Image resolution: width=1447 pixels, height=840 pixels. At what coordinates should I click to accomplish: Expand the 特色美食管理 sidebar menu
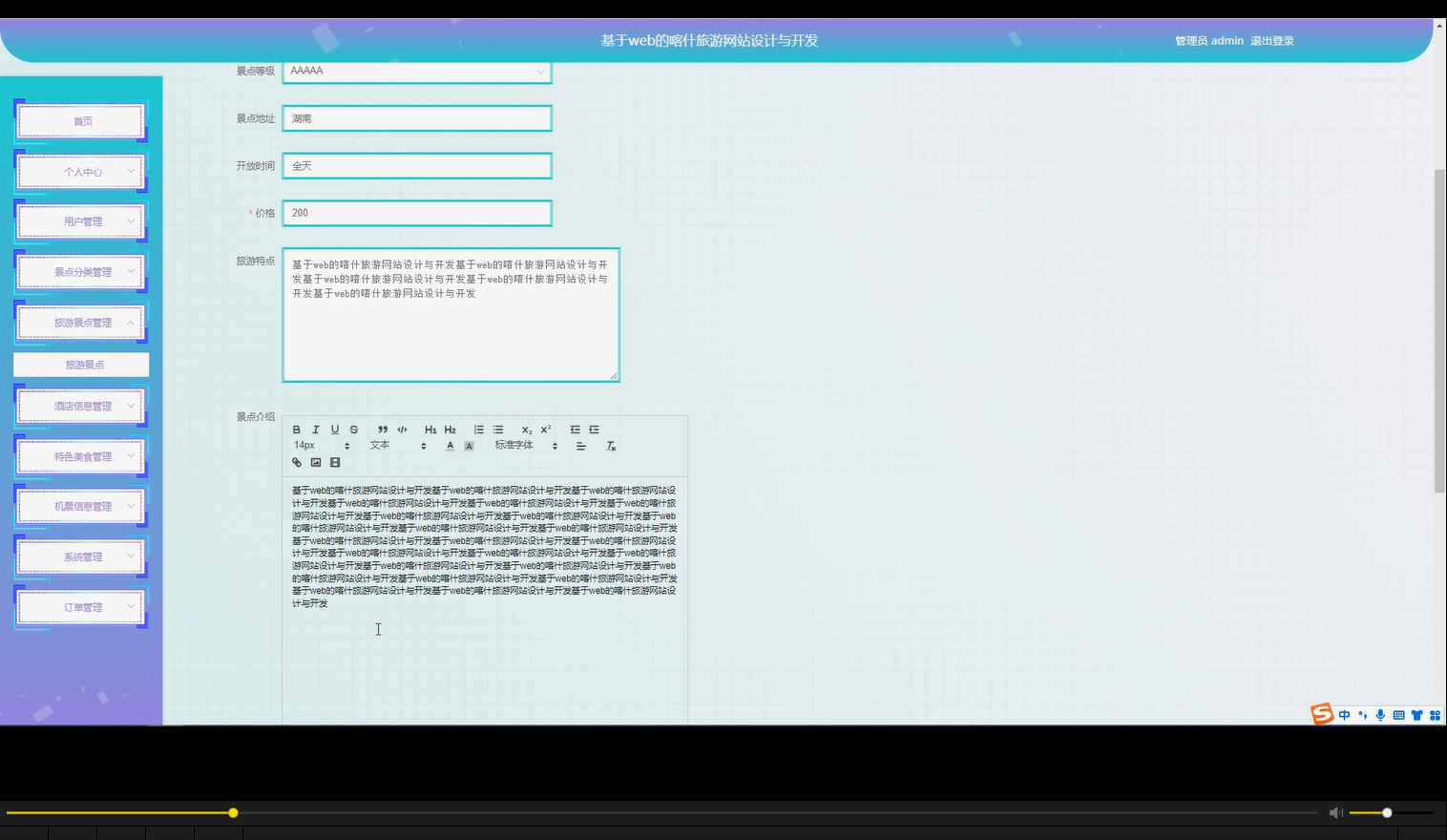pos(82,456)
